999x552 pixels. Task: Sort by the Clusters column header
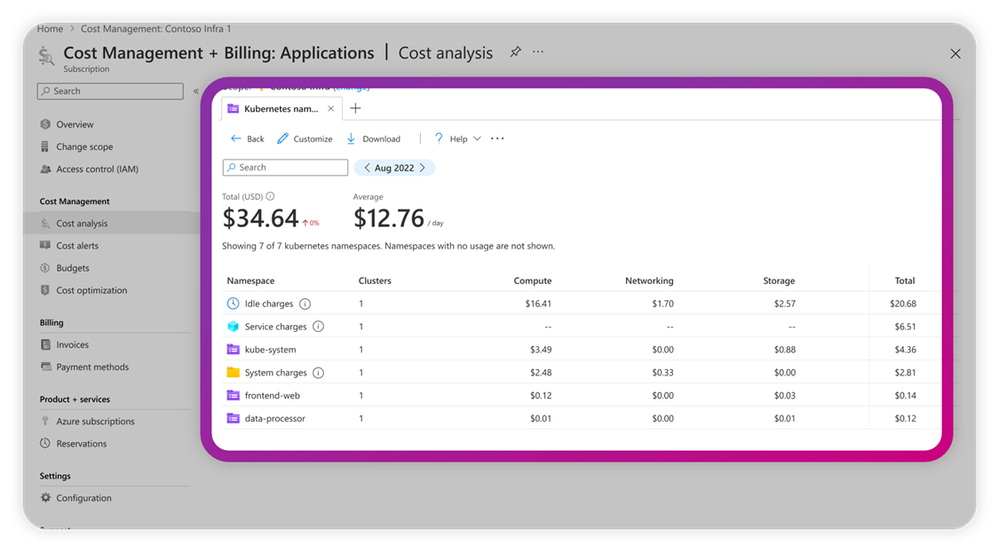[x=375, y=280]
